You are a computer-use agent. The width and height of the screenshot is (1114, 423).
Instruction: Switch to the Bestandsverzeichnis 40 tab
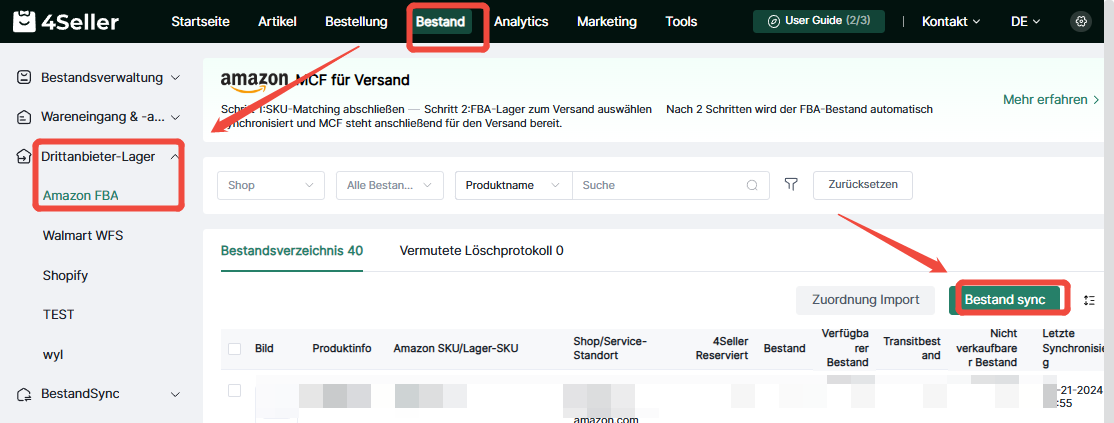292,251
